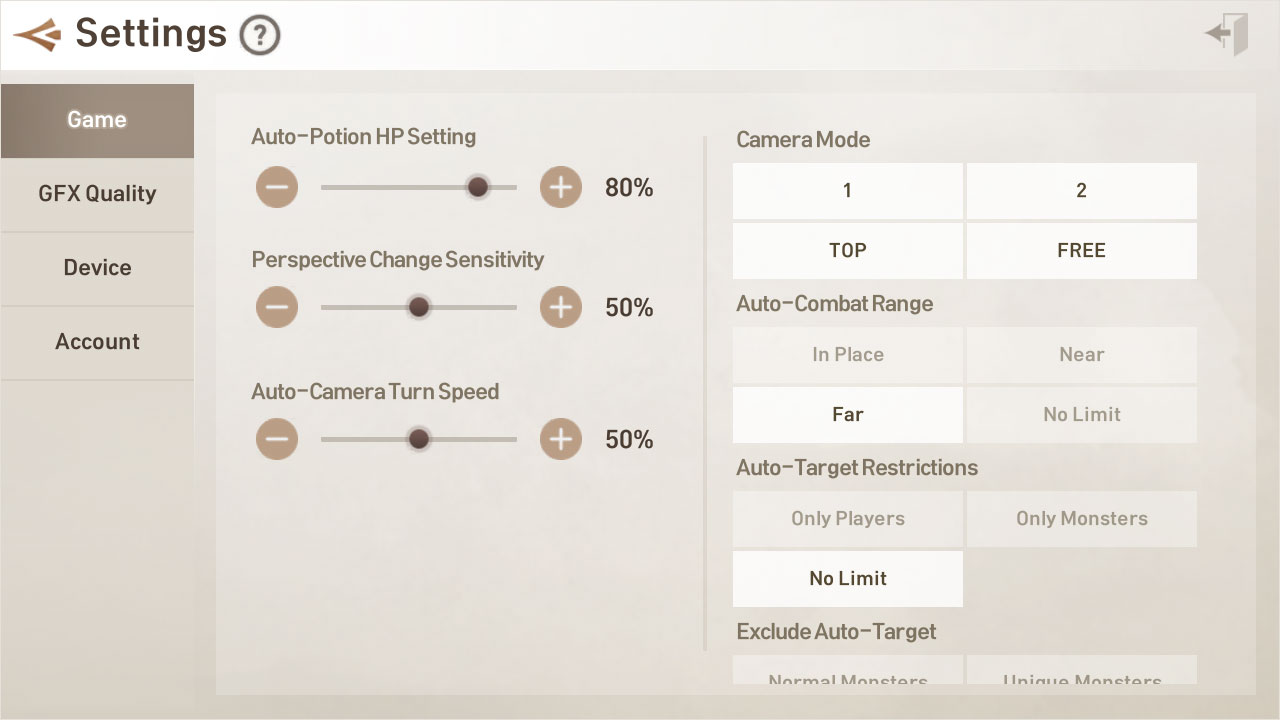
Task: Open the help question mark icon
Action: (x=258, y=34)
